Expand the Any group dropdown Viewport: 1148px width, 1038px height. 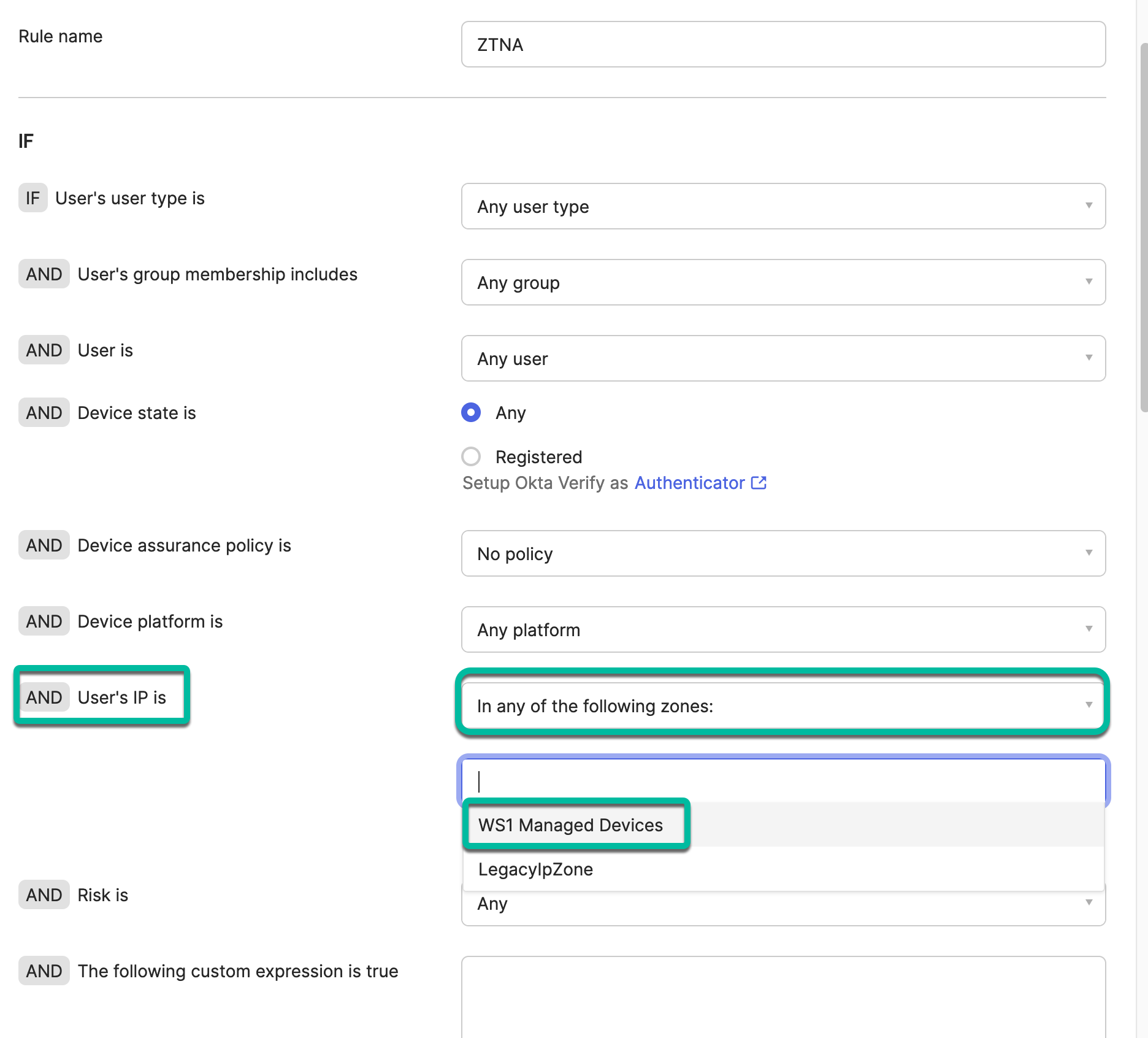click(783, 283)
